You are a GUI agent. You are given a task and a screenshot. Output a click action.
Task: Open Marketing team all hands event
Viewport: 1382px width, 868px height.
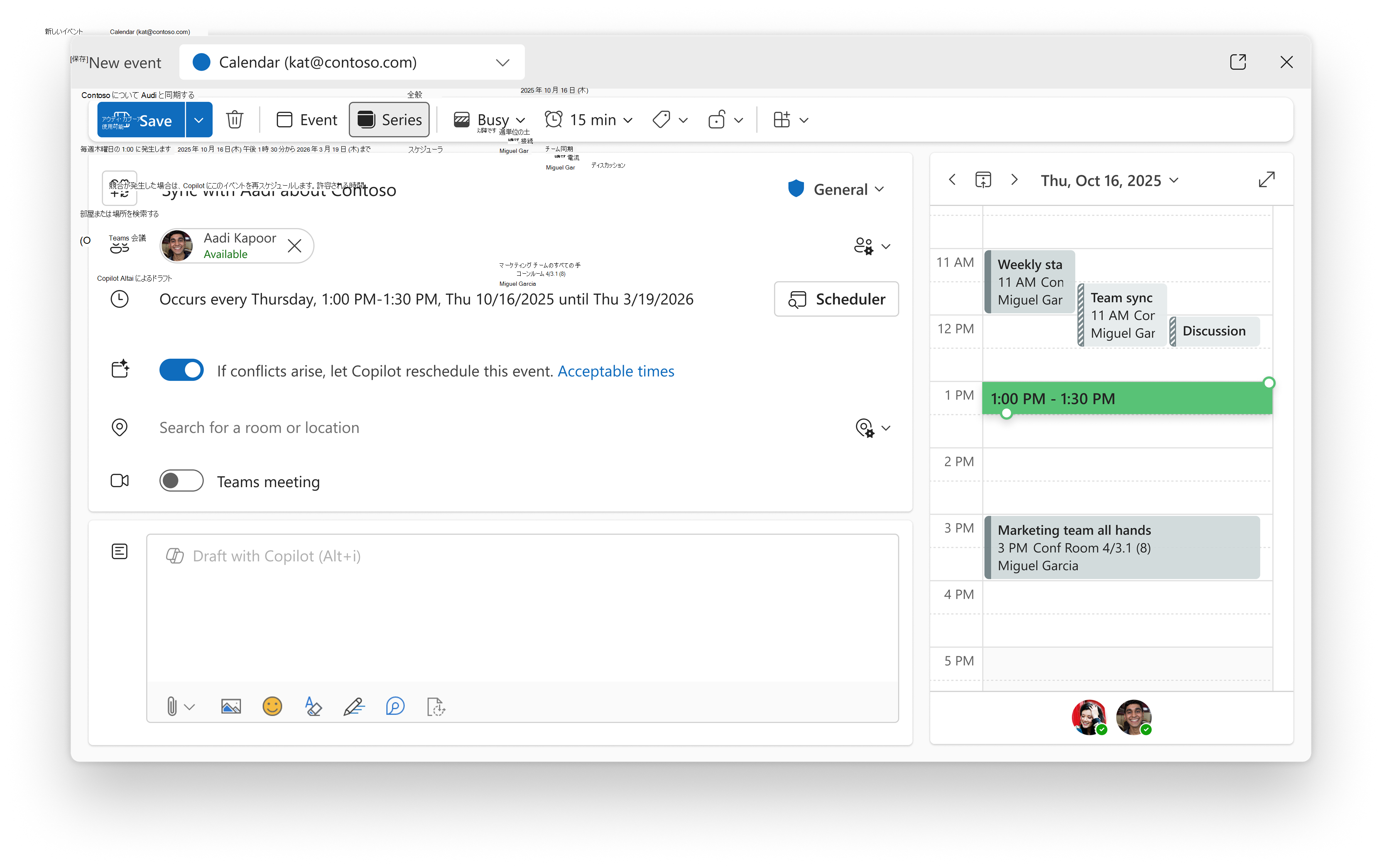click(1122, 548)
